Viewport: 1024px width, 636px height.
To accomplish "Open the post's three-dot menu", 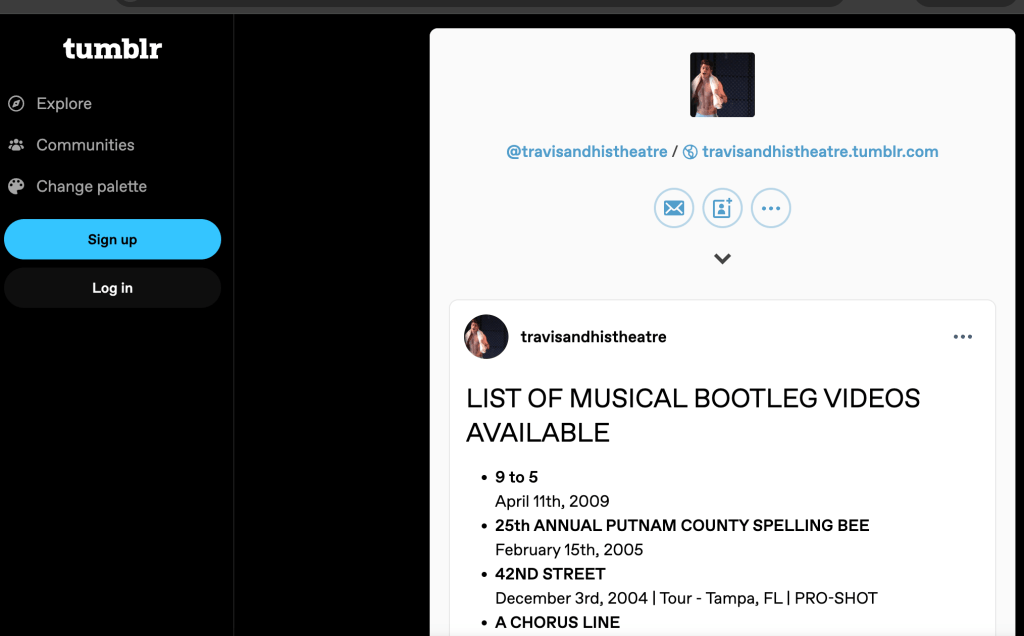I will (962, 337).
